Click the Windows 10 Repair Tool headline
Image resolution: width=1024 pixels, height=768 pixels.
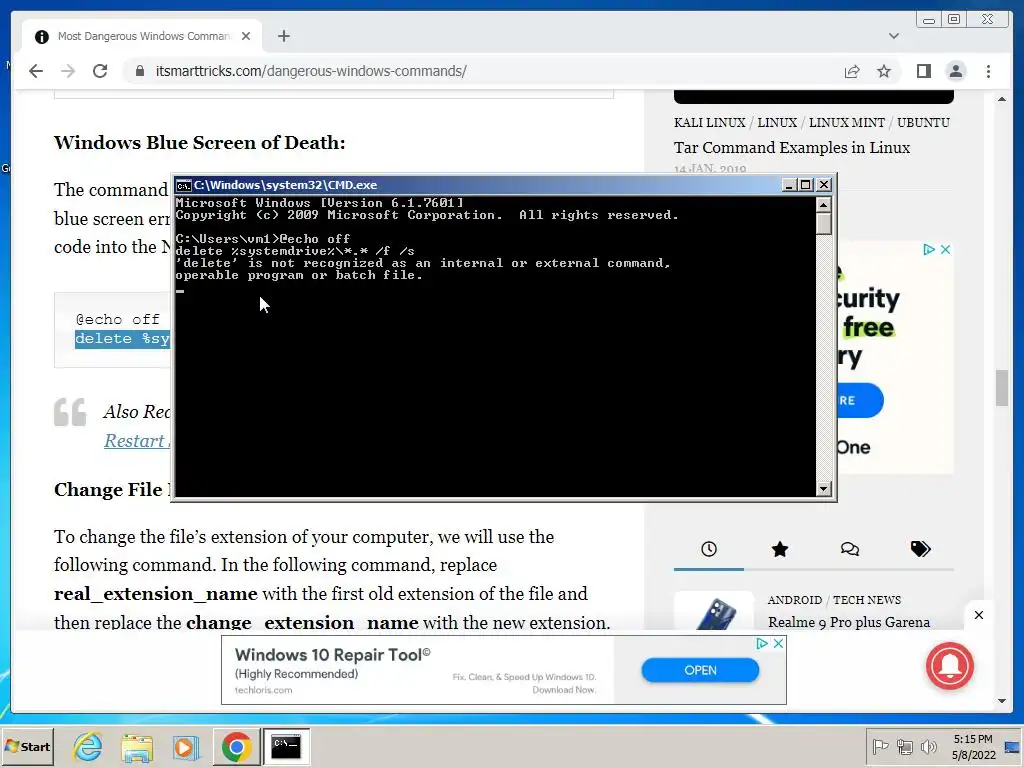pos(332,655)
